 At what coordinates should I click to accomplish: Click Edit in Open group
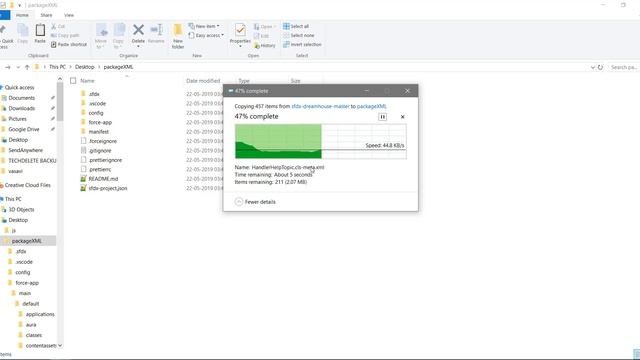[x=261, y=36]
